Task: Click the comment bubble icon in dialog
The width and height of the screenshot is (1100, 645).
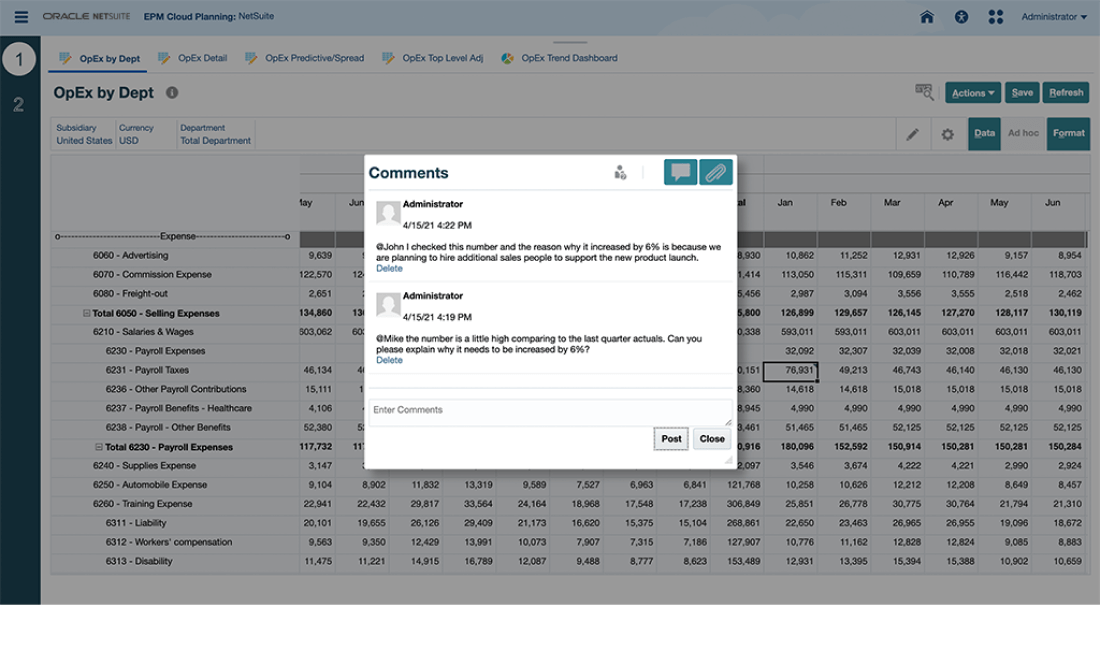Action: pyautogui.click(x=680, y=172)
